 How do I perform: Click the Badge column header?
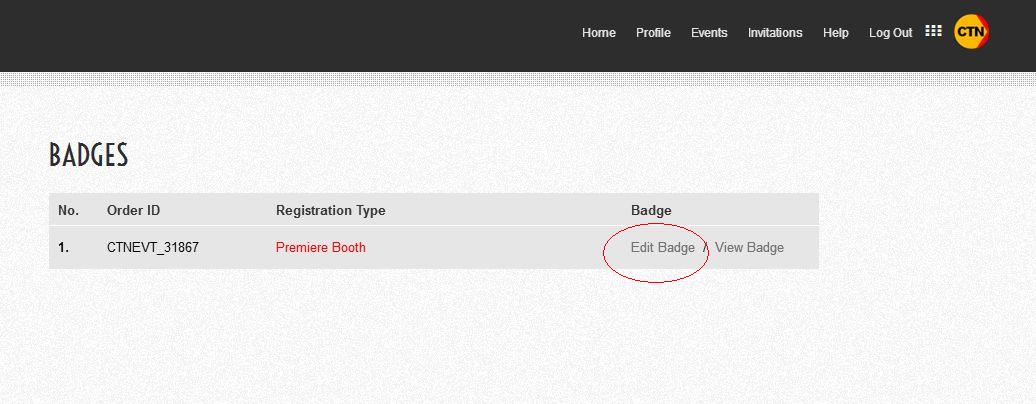click(651, 211)
